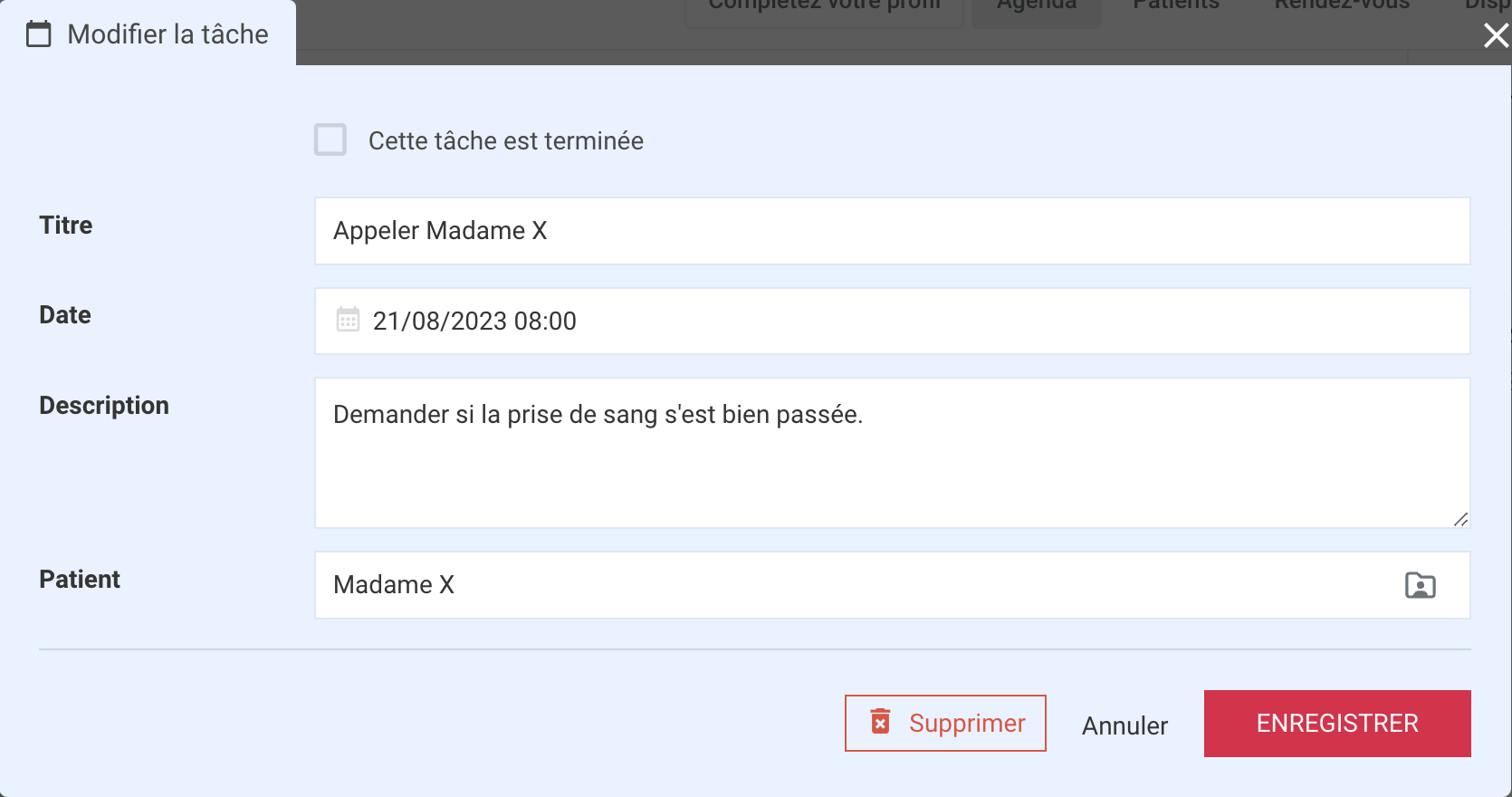Open the Patients menu item

pos(1176,5)
